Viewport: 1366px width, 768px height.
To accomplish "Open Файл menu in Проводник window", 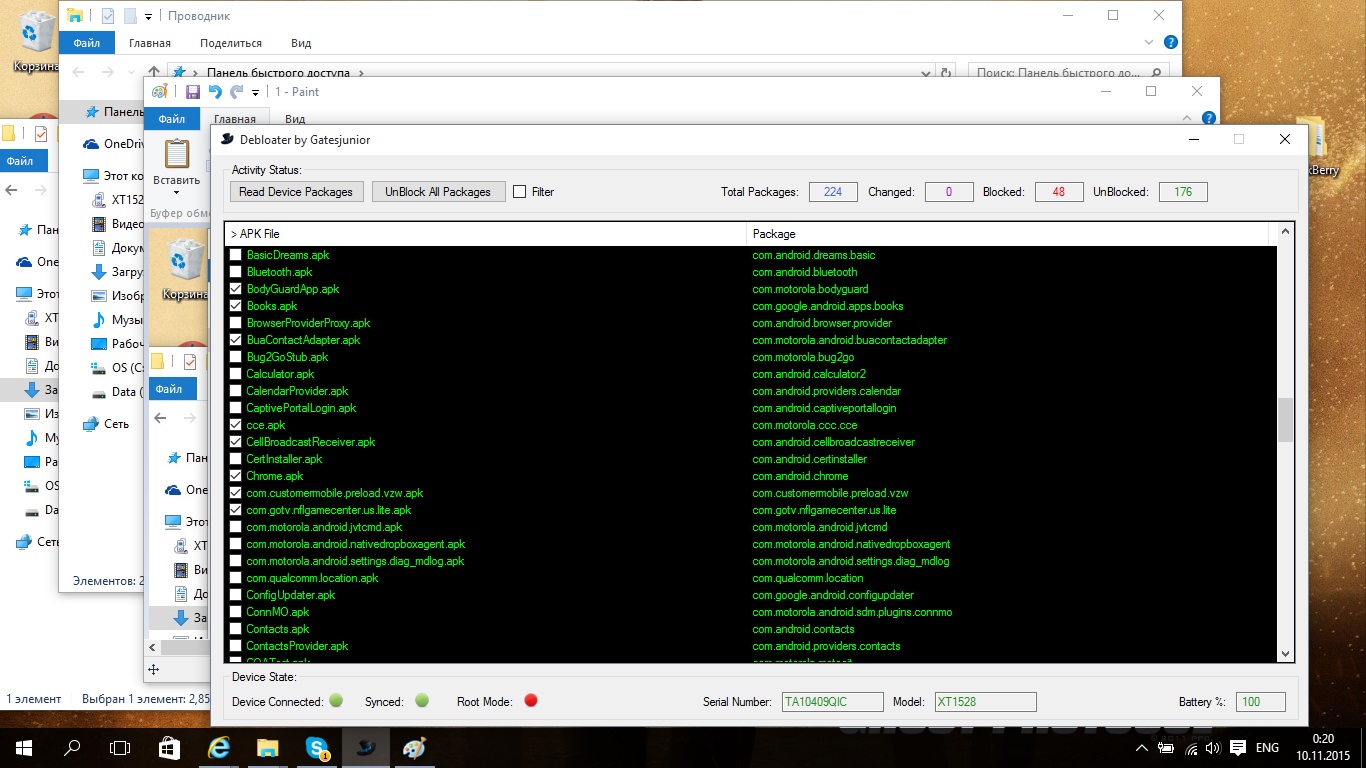I will coord(86,43).
